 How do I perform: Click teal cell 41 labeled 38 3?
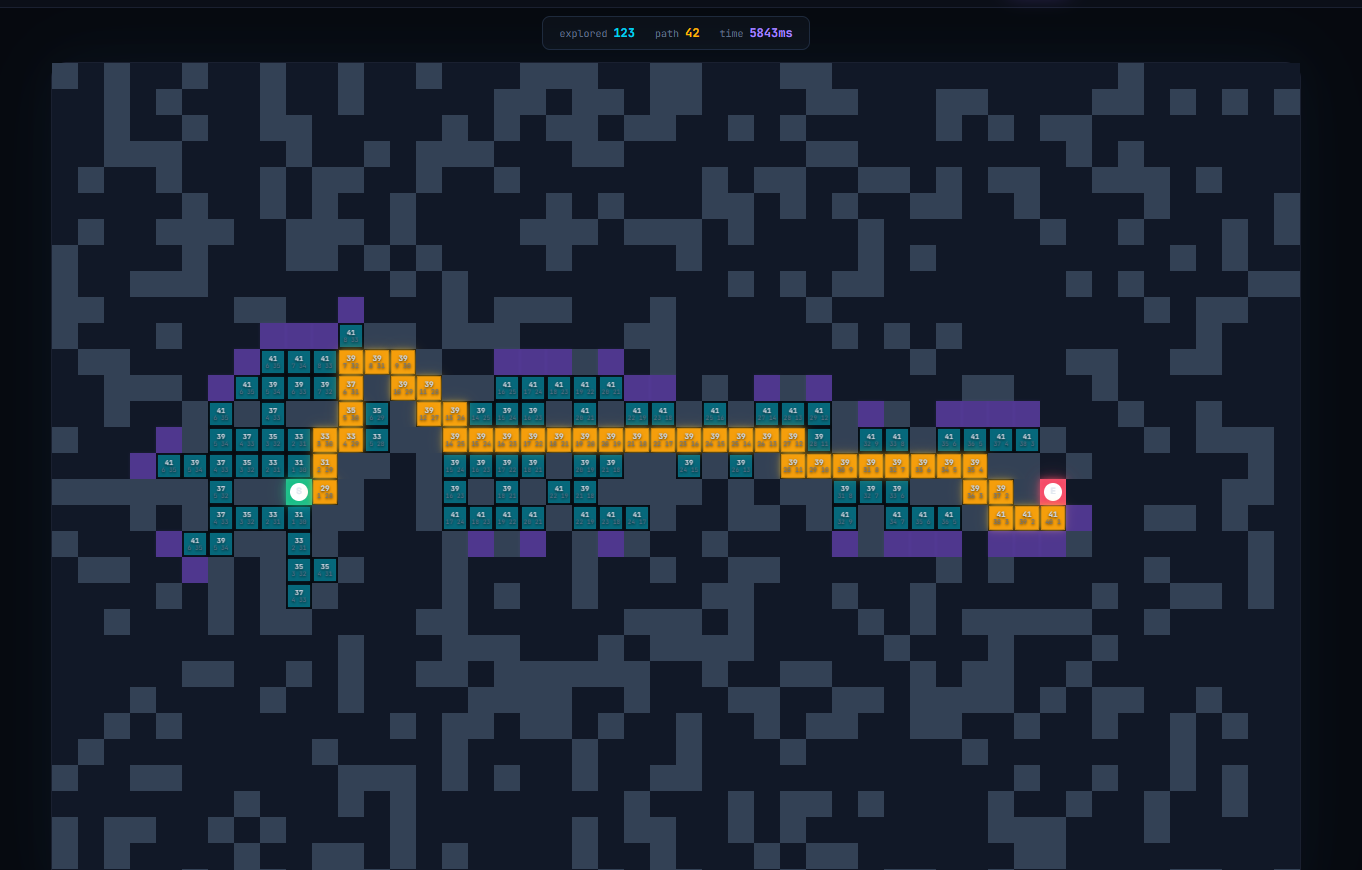[1027, 439]
